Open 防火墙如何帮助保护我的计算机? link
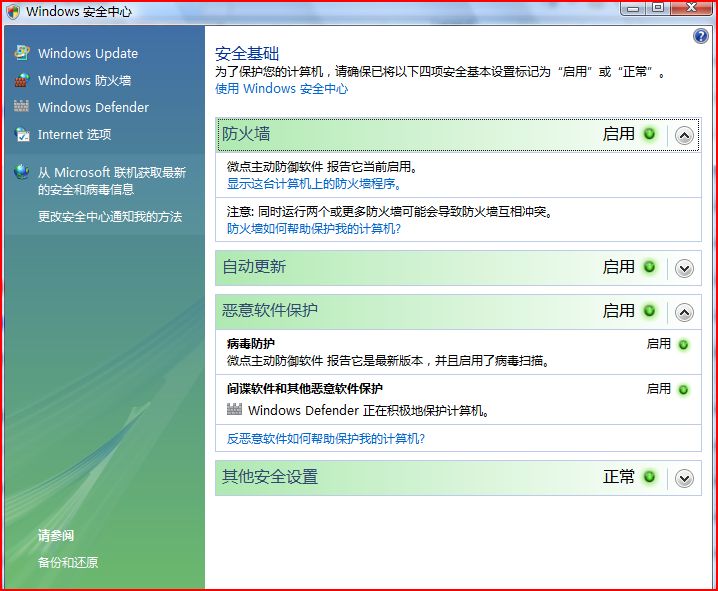 coord(314,228)
